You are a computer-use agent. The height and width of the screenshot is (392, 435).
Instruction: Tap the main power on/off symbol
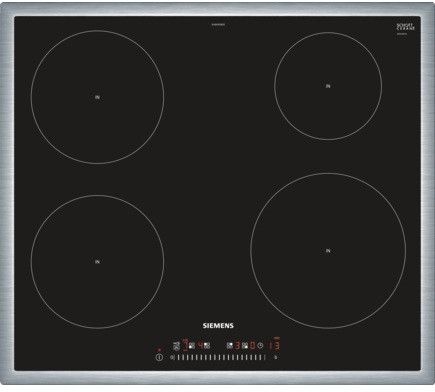coord(159,357)
